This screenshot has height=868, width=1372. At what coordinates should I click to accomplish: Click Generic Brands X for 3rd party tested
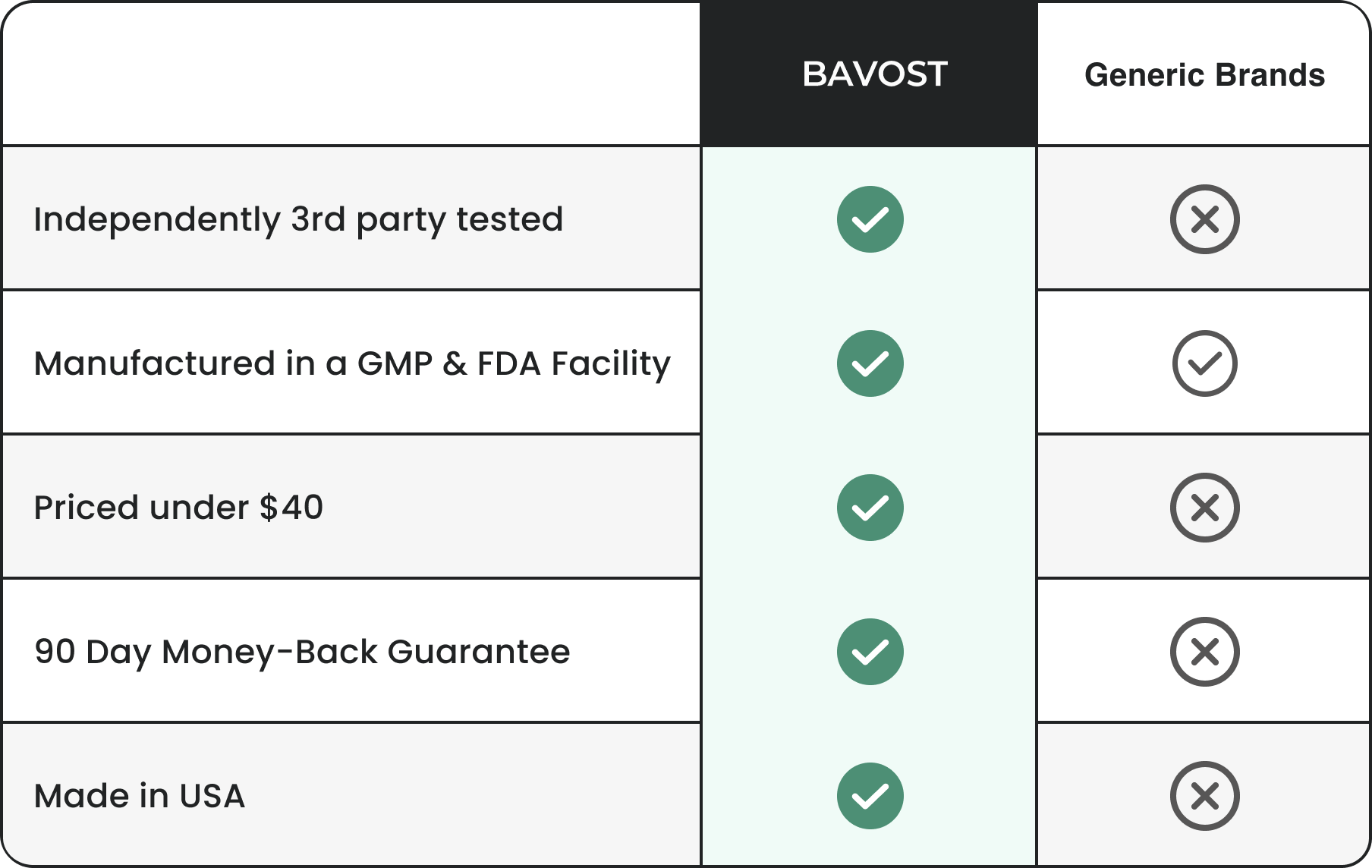[x=1205, y=219]
